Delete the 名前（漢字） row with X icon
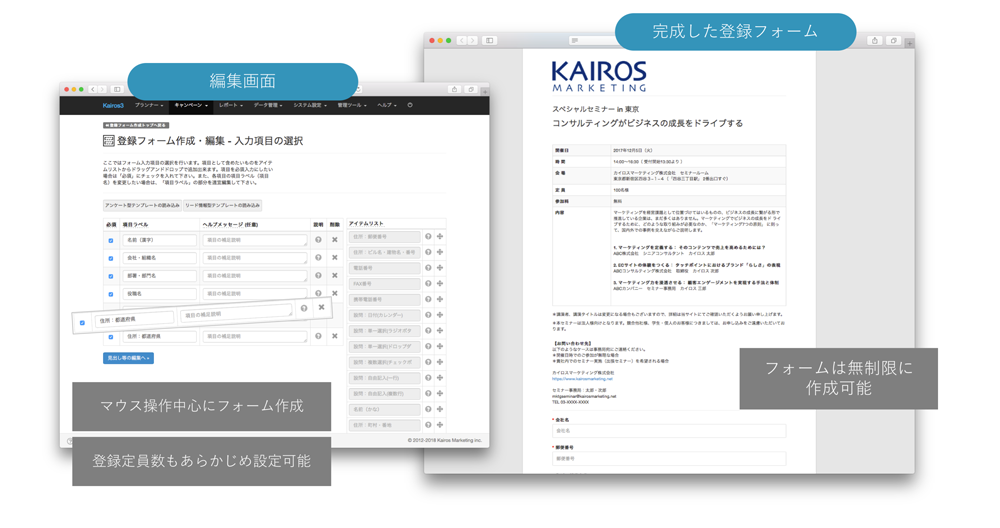1000x528 pixels. tap(334, 240)
